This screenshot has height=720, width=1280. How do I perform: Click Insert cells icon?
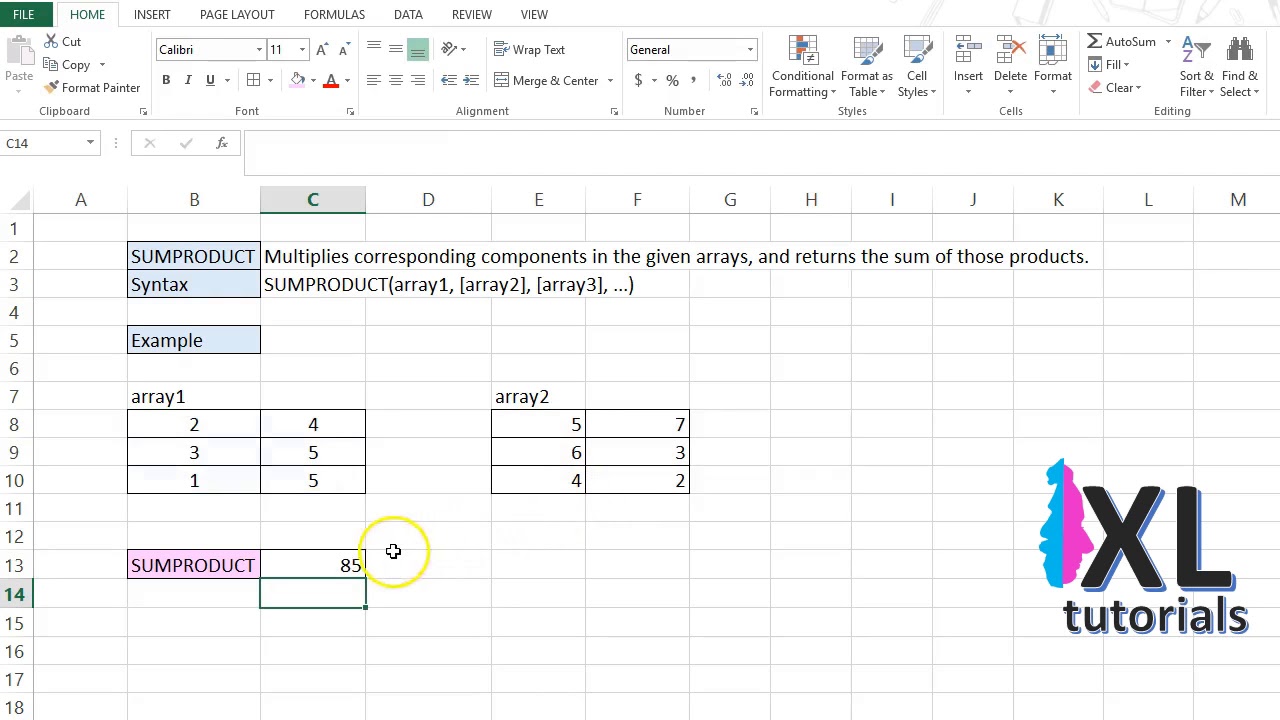point(968,50)
